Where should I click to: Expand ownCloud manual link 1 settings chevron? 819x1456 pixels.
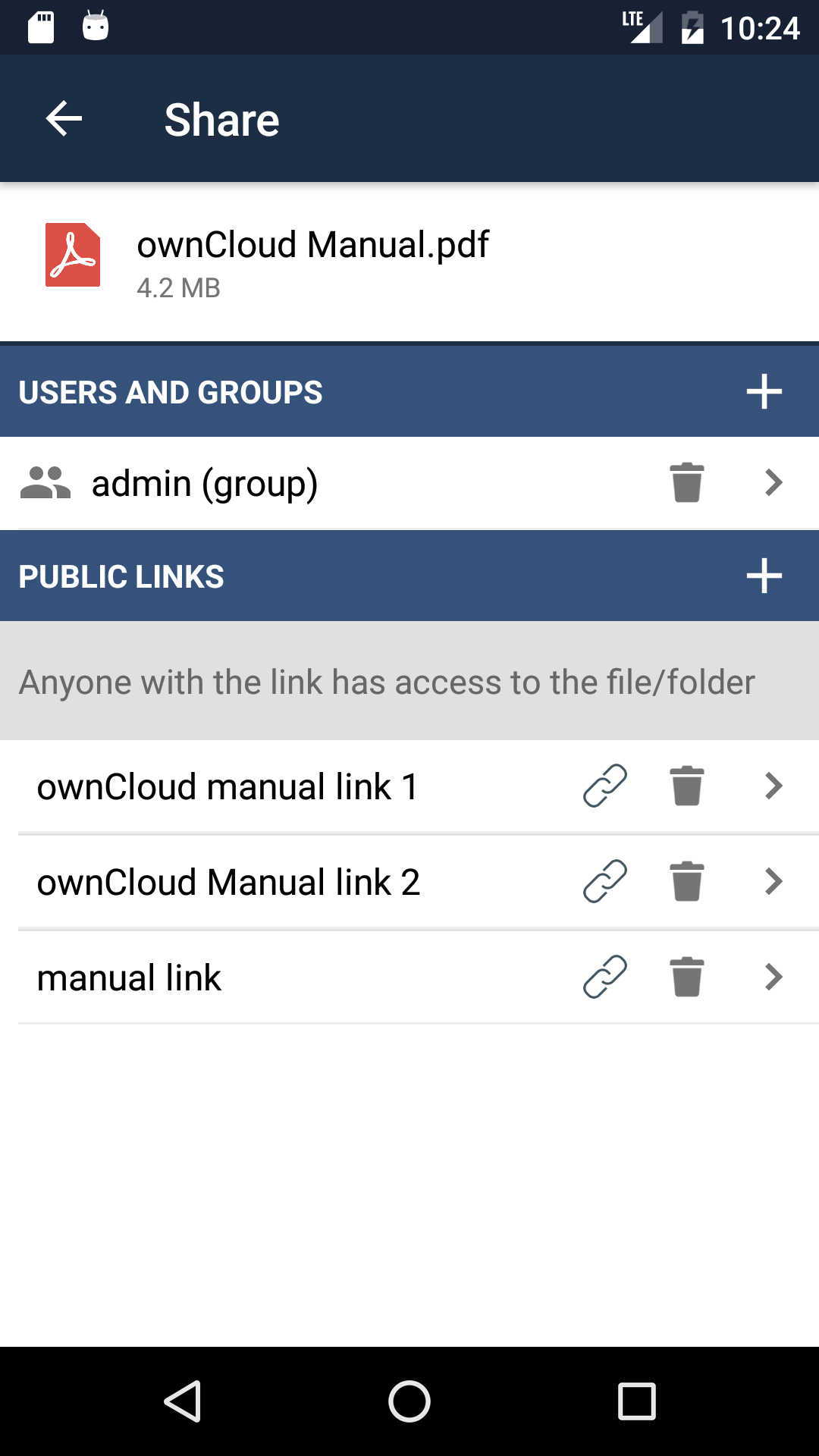click(x=773, y=786)
